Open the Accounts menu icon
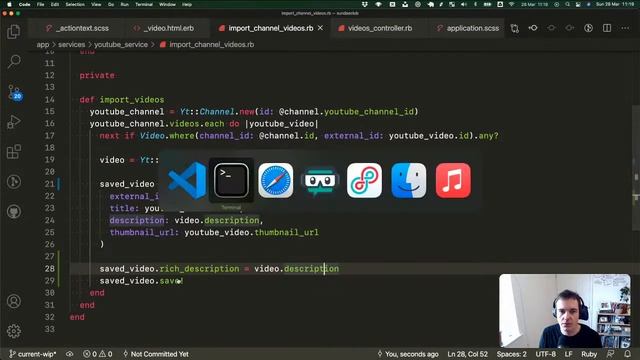This screenshot has width=640, height=360. [13, 301]
